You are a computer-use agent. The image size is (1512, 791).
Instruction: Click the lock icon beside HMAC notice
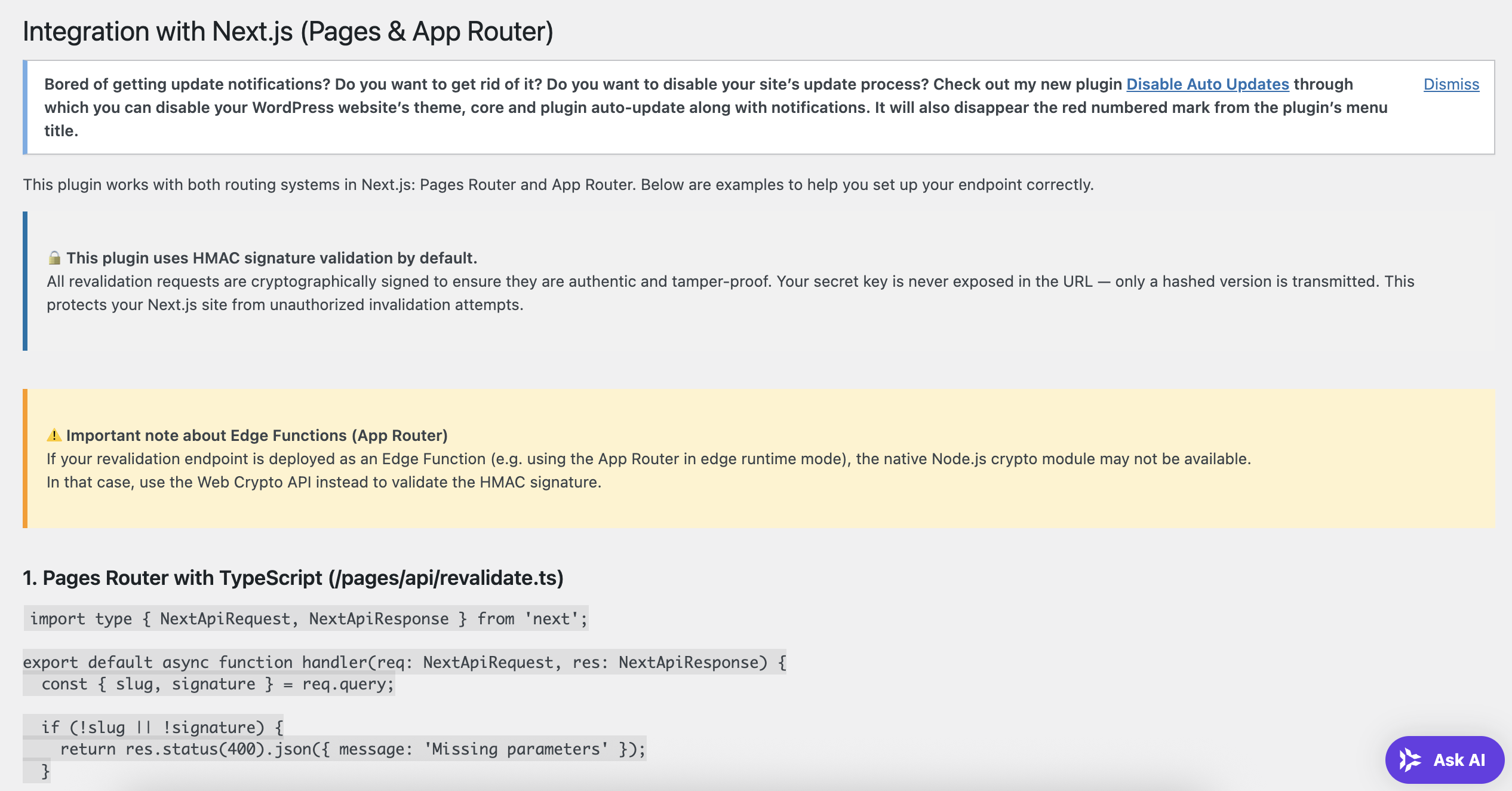point(54,258)
